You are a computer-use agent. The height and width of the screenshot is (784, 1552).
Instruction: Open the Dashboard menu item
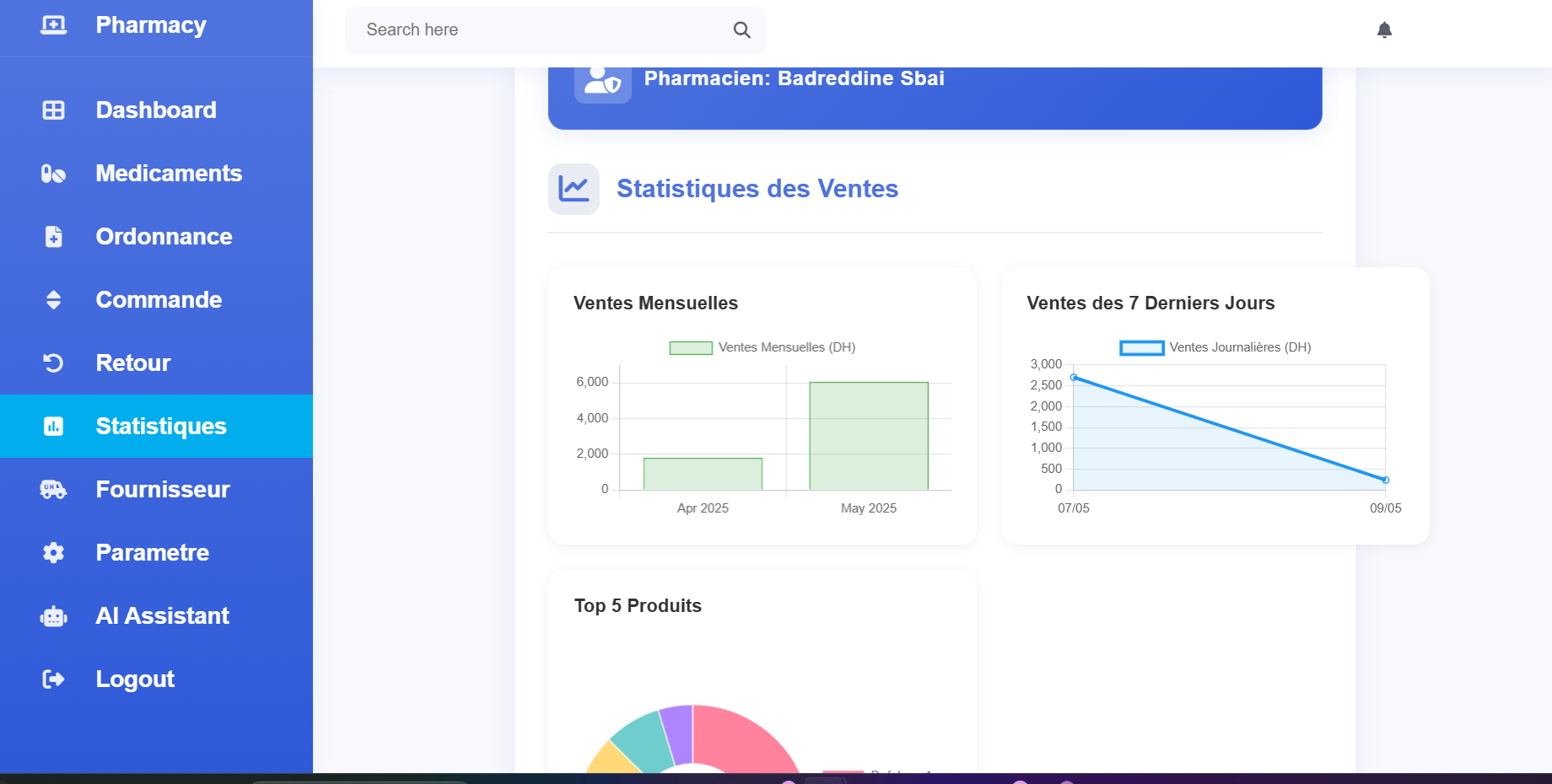(156, 110)
